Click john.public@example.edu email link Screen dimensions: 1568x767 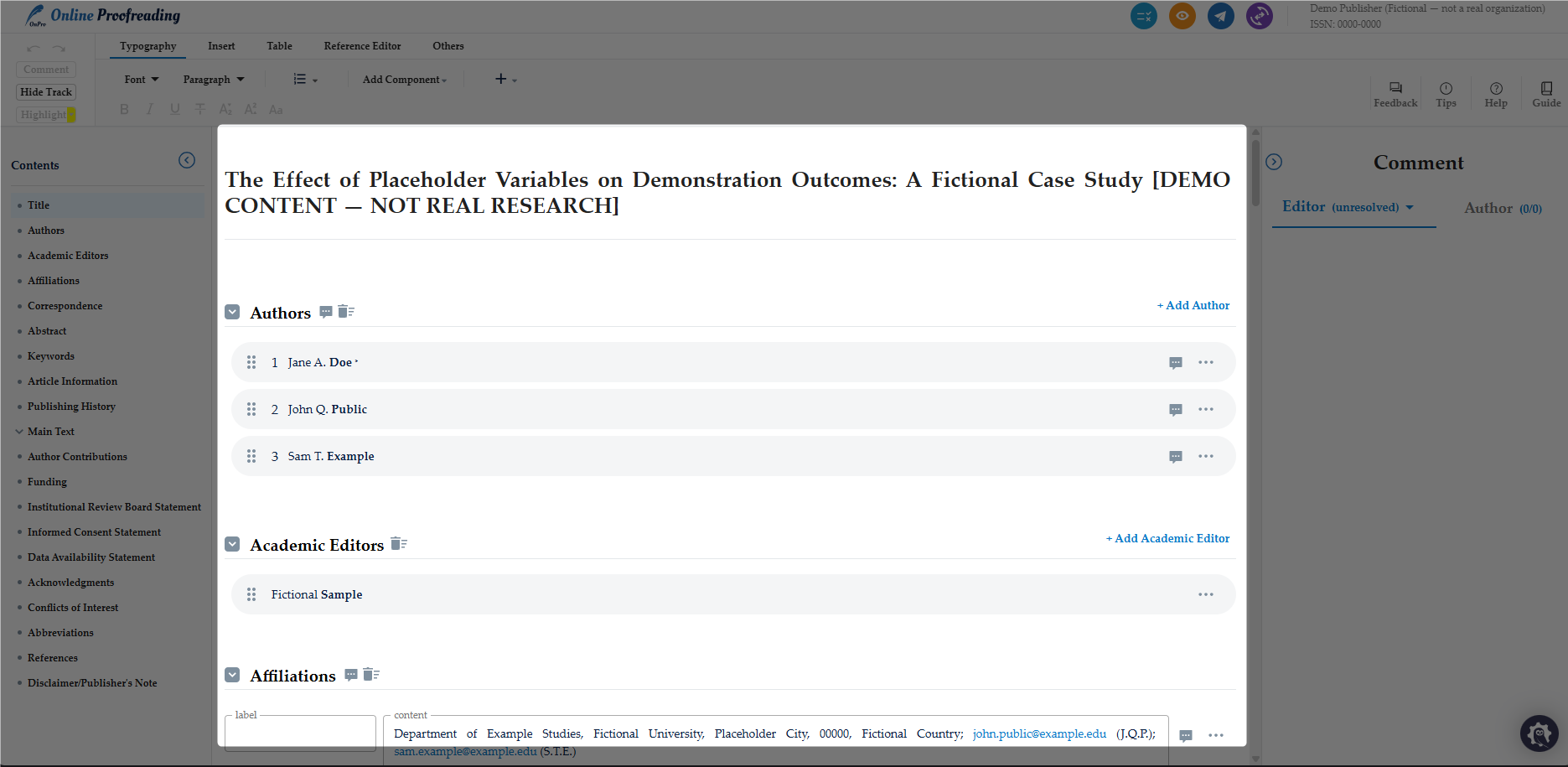1039,733
